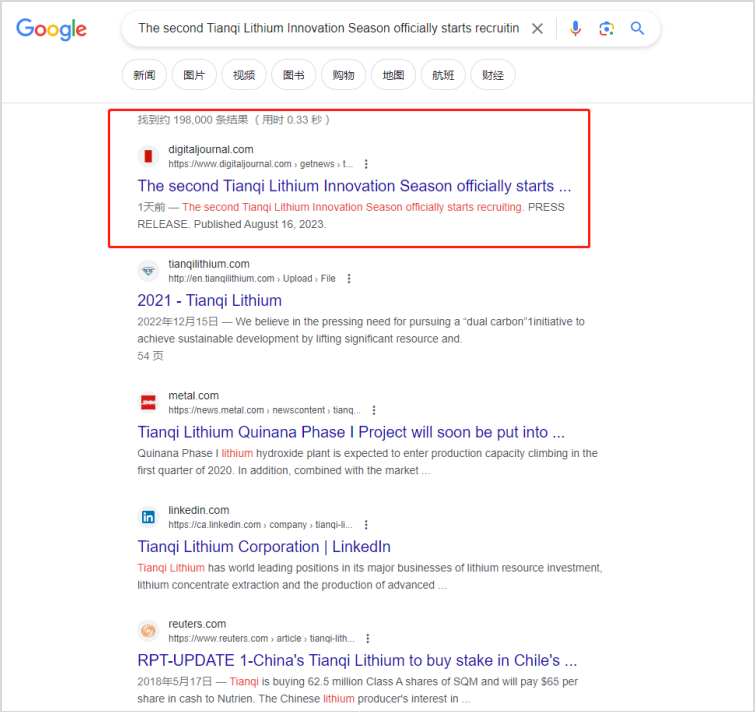Open Tianqi Lithium Quinana Phase I article
755x712 pixels.
(x=351, y=432)
